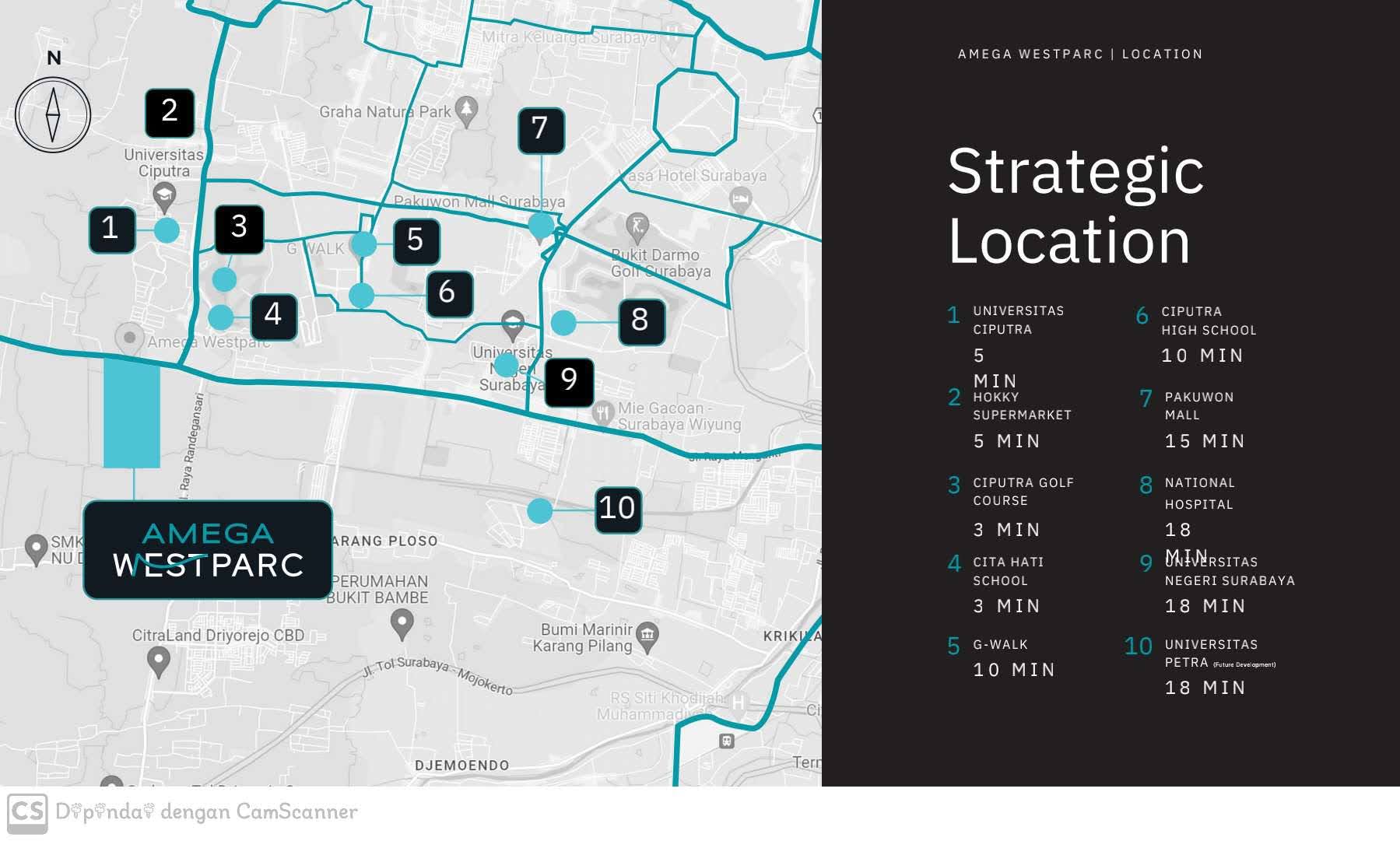Viewport: 1400px width, 841px height.
Task: Click the north compass icon
Action: click(x=53, y=115)
